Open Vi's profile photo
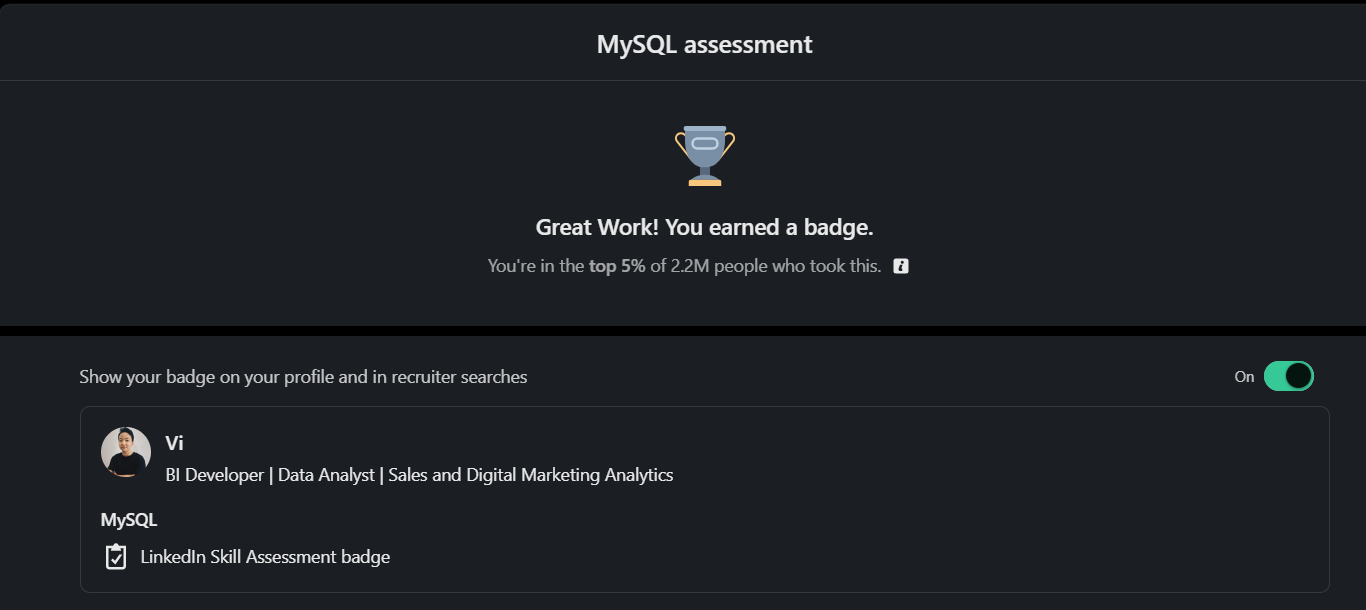The height and width of the screenshot is (610, 1366). tap(126, 452)
